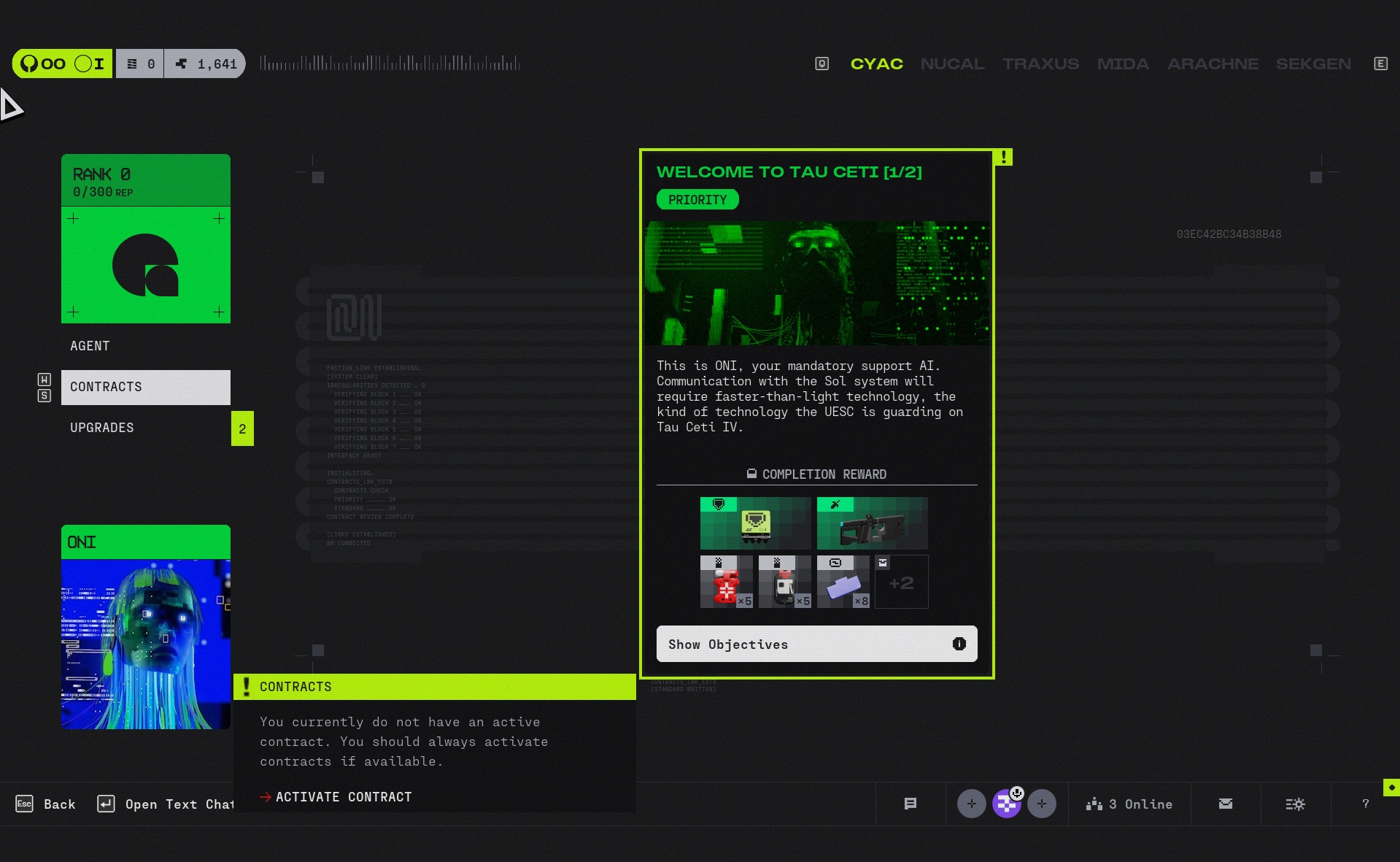This screenshot has width=1400, height=862.
Task: Go Back using the Esc button
Action: [x=46, y=804]
